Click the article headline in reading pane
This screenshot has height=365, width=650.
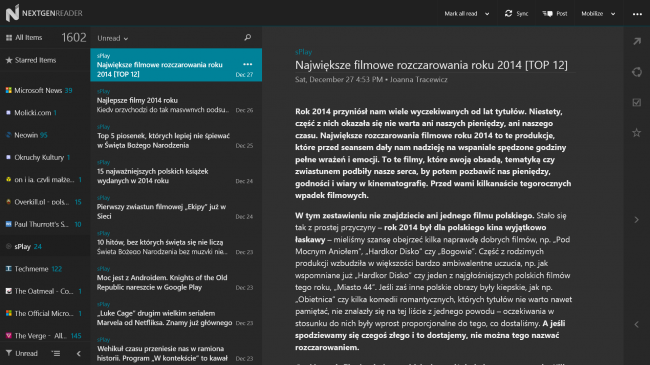(x=431, y=65)
